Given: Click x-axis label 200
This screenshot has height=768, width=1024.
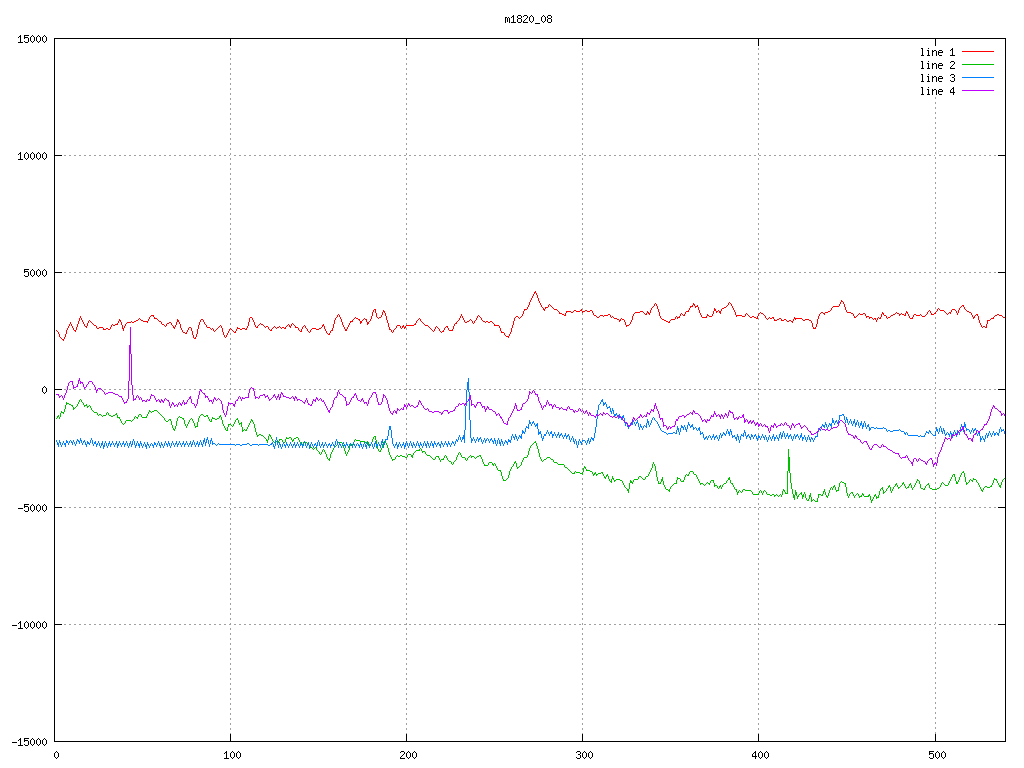Looking at the screenshot, I should [x=408, y=756].
